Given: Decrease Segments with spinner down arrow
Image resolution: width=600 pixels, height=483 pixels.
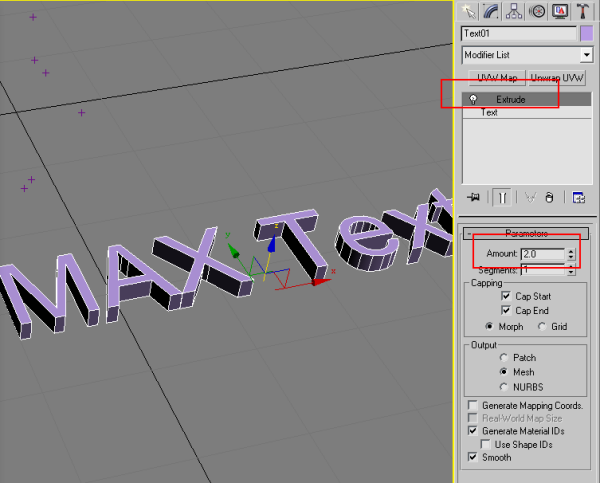Looking at the screenshot, I should coord(571,273).
